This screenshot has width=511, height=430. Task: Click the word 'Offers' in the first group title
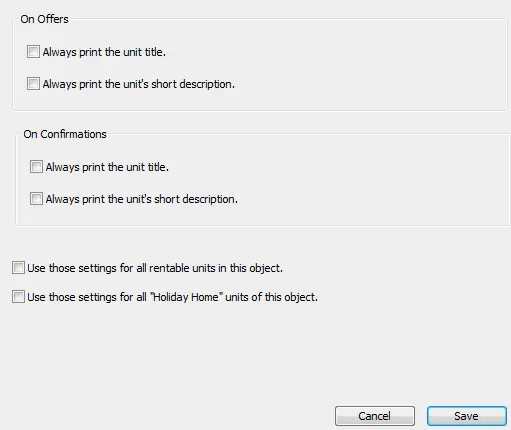[53, 19]
